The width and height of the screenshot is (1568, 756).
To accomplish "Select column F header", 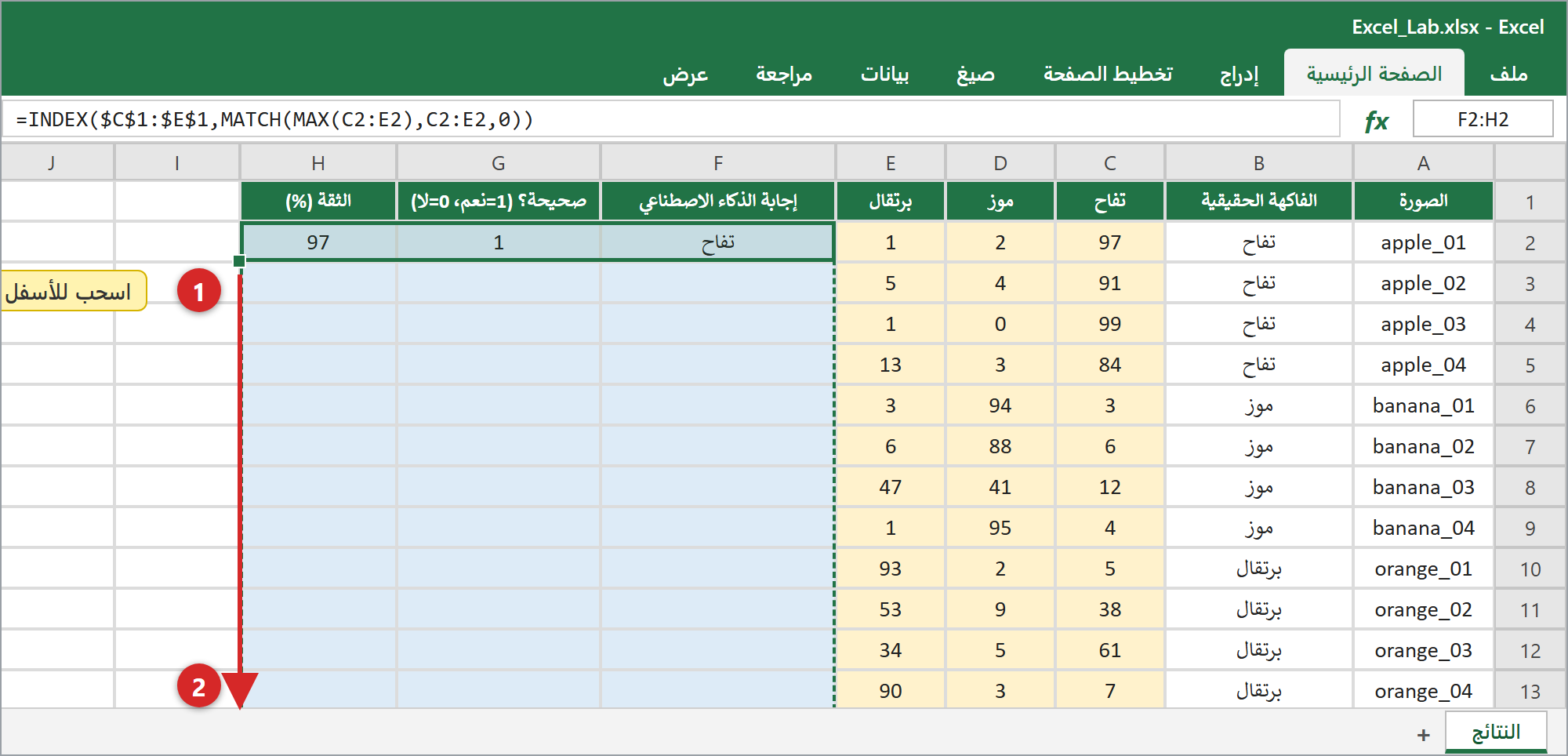I will coord(718,162).
